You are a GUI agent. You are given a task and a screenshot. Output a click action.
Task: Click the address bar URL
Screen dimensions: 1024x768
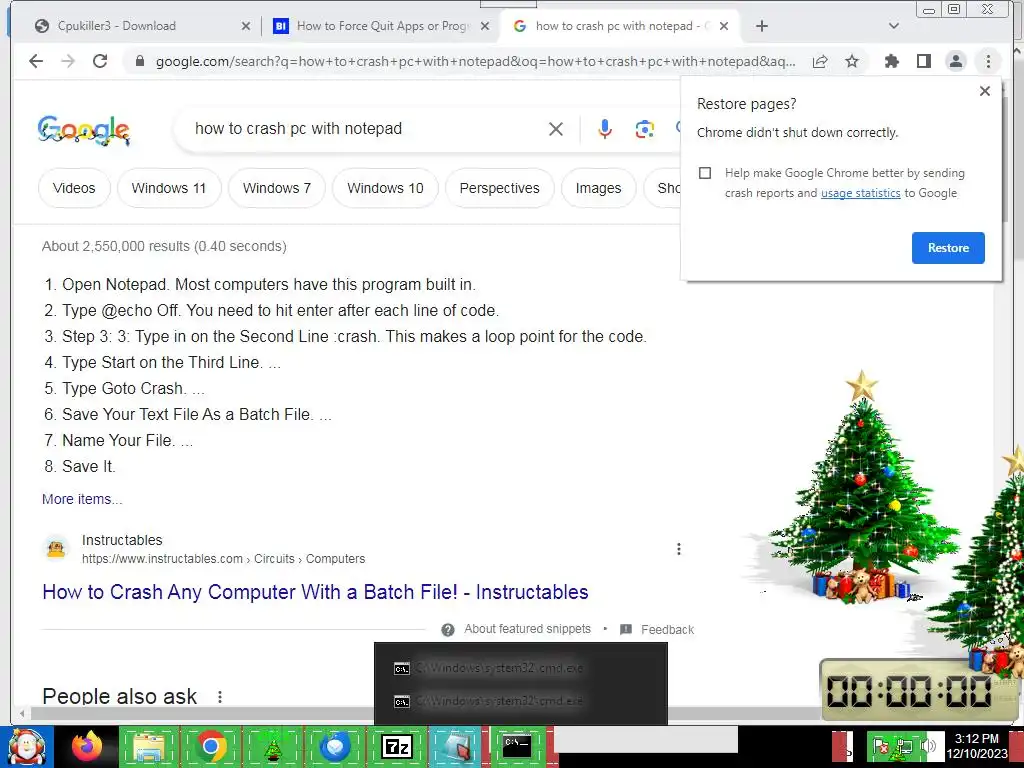click(x=475, y=61)
